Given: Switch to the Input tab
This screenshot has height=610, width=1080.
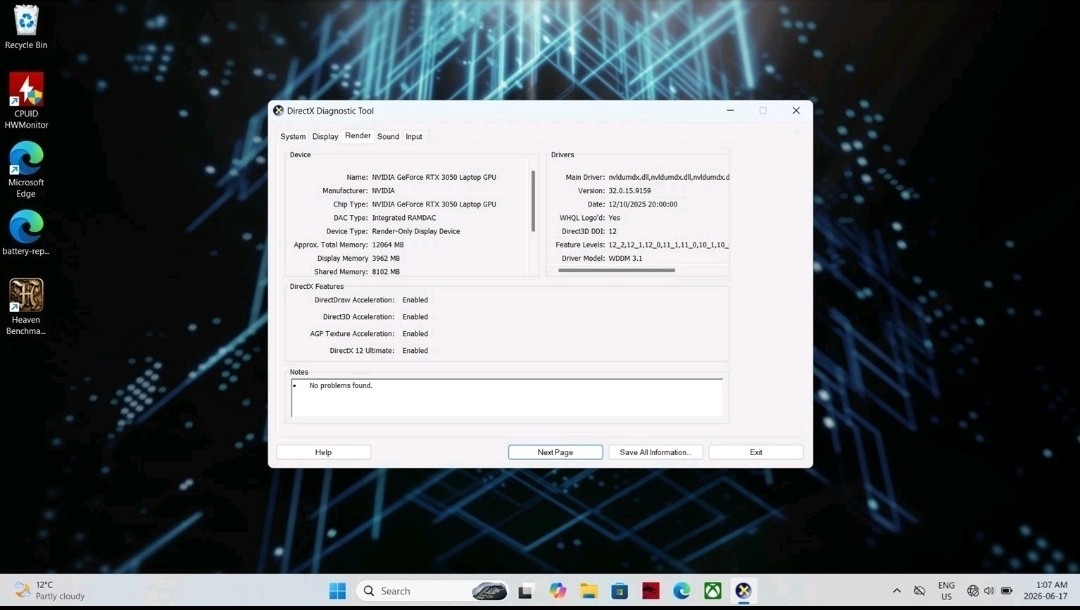Looking at the screenshot, I should tap(413, 136).
